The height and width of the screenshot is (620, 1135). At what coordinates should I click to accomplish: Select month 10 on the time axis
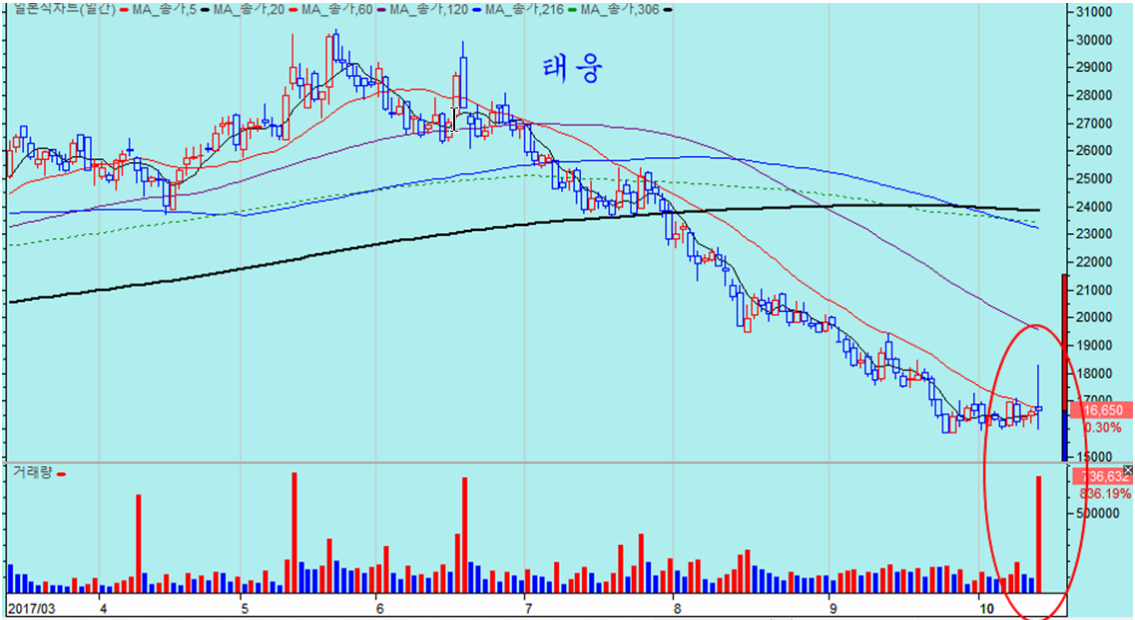pos(987,607)
